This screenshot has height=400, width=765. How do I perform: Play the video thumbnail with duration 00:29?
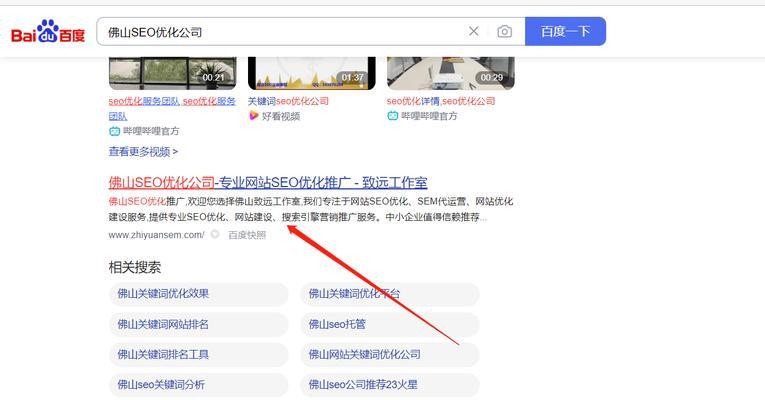click(x=451, y=73)
